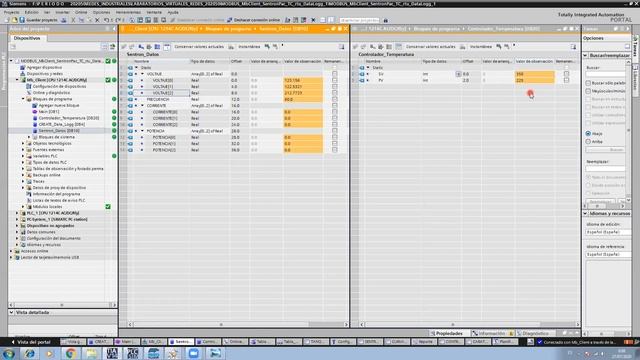Open the Edición menu
This screenshot has width=640, height=360.
[x=31, y=12]
